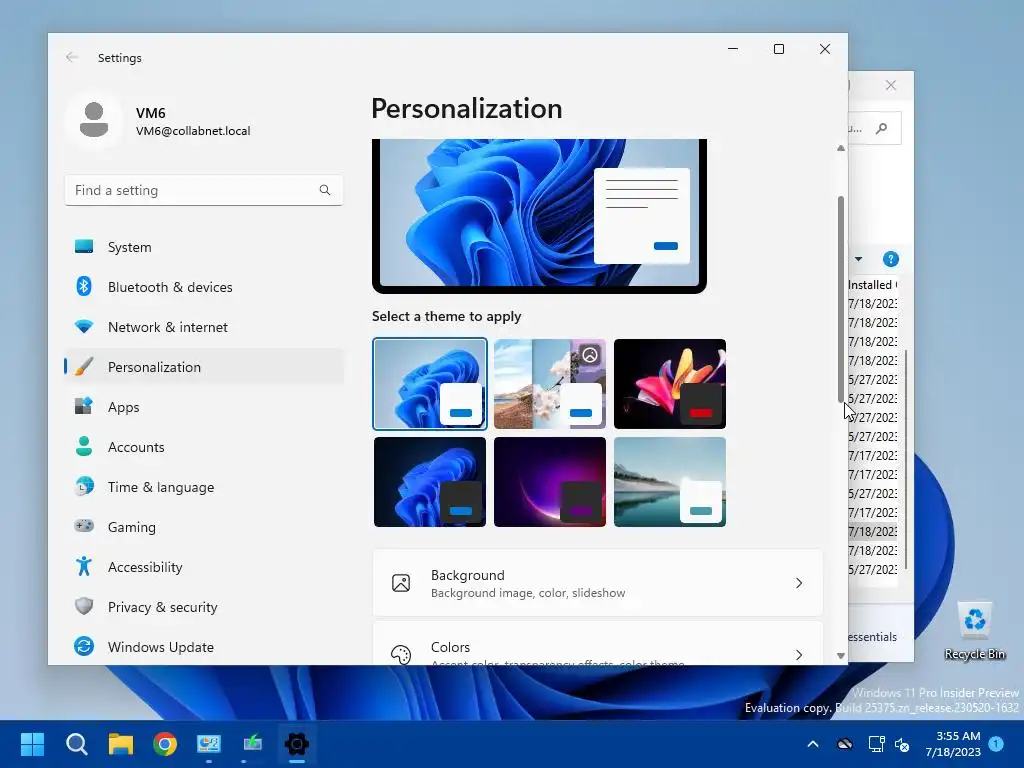Click the green-arrow taskbar app icon
Image resolution: width=1024 pixels, height=768 pixels.
[x=253, y=744]
